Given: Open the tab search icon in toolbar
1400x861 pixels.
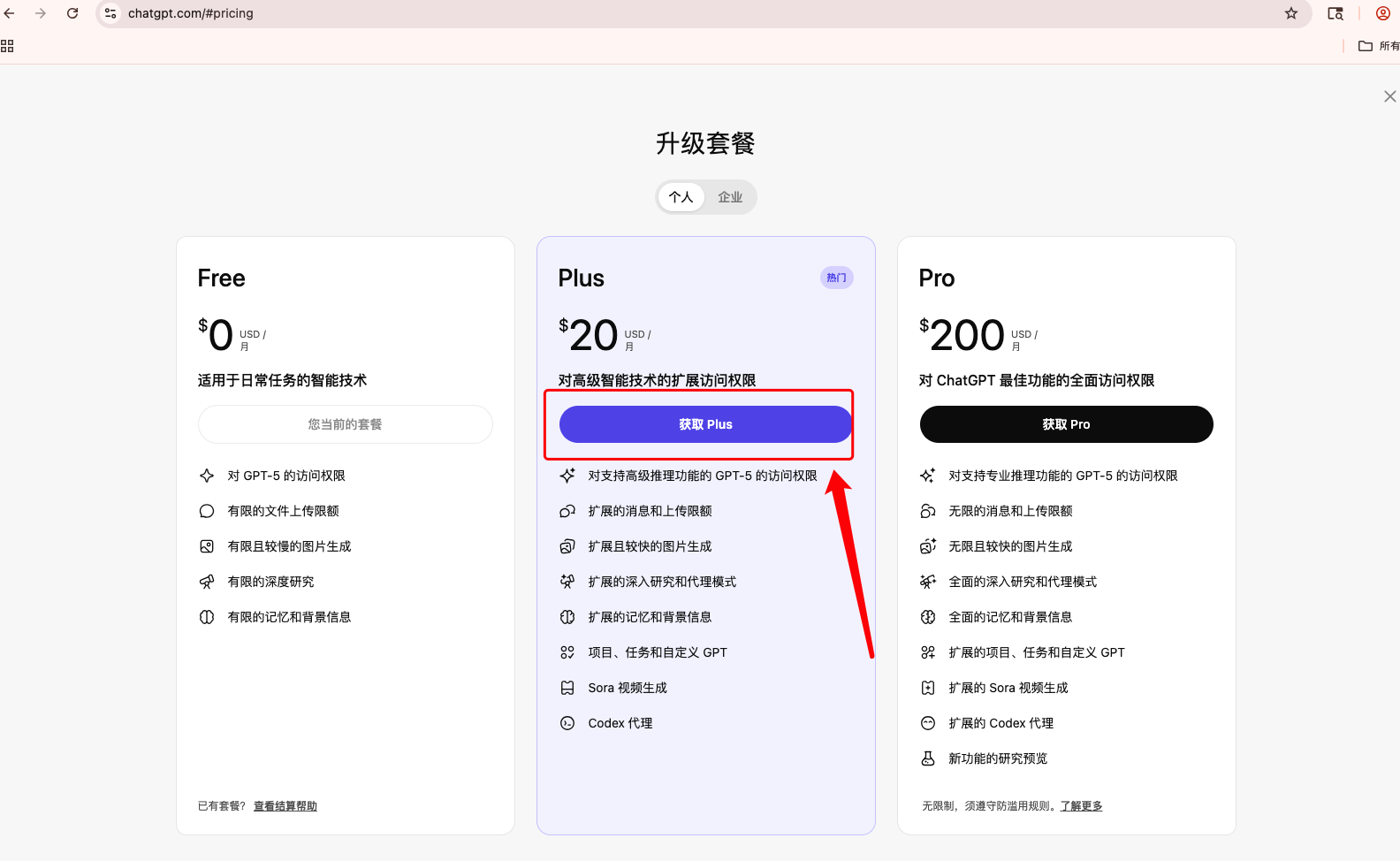Looking at the screenshot, I should coord(1335,13).
